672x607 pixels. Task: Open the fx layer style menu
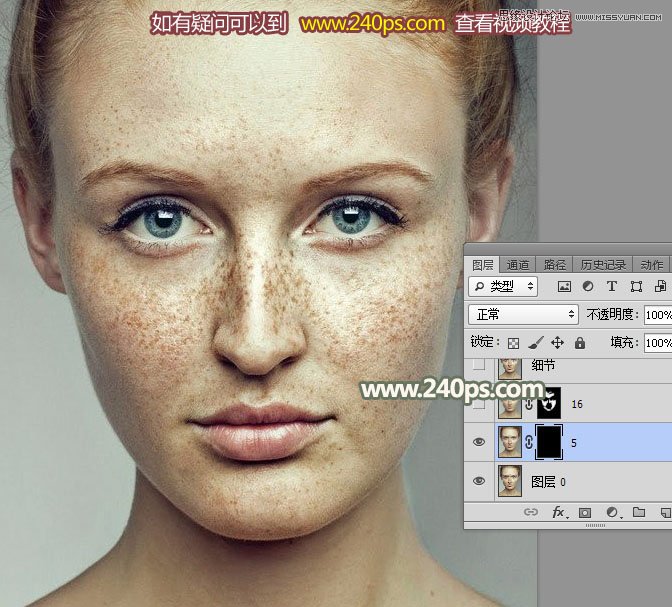pyautogui.click(x=559, y=513)
